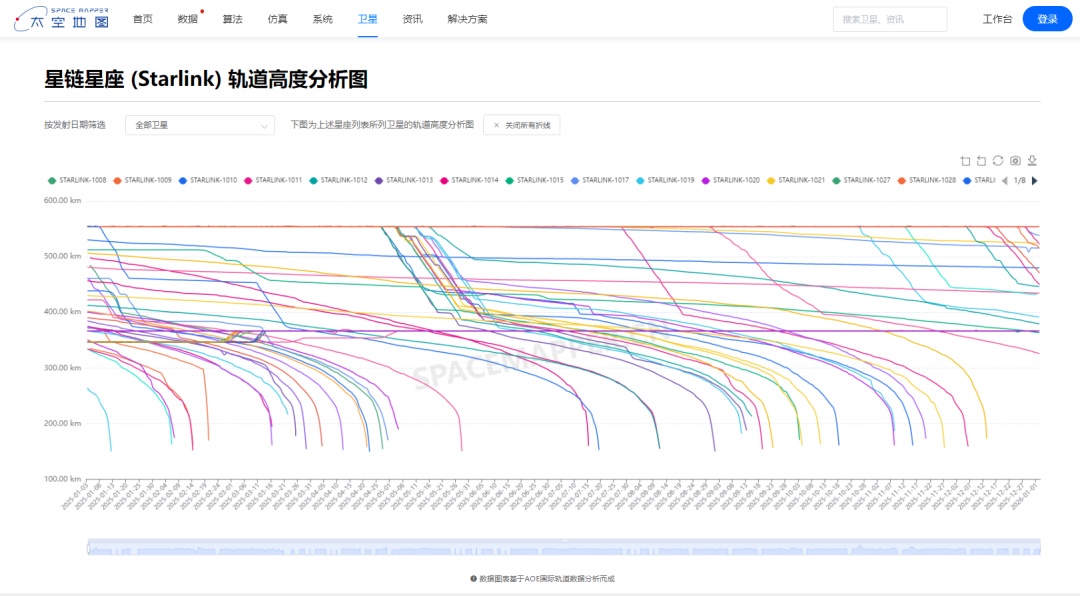Viewport: 1080px width, 596px height.
Task: Open the 解决方案 navigation menu
Action: click(468, 19)
